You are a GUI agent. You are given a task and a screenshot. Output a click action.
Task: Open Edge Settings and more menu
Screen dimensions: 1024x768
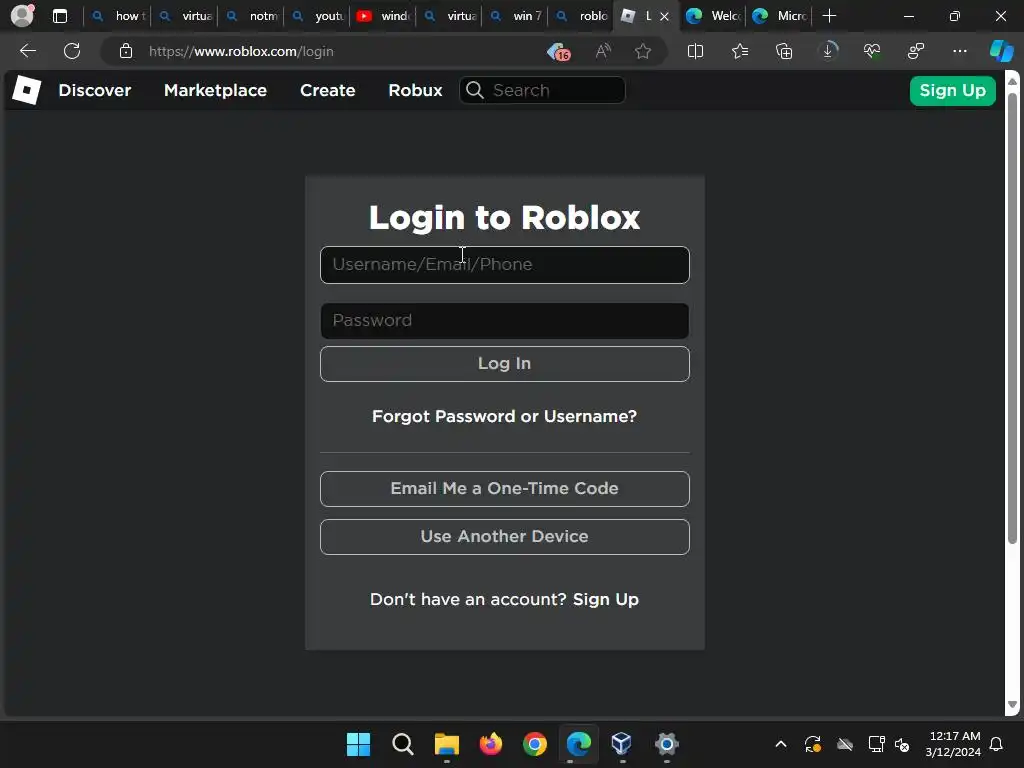coord(959,51)
